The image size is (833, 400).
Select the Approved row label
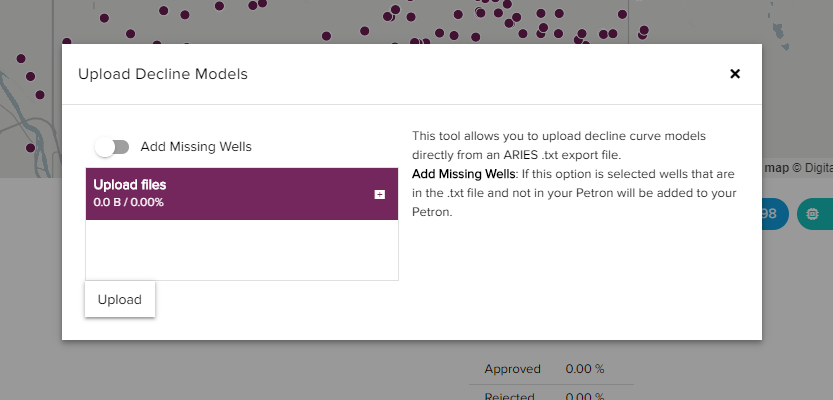pyautogui.click(x=512, y=369)
